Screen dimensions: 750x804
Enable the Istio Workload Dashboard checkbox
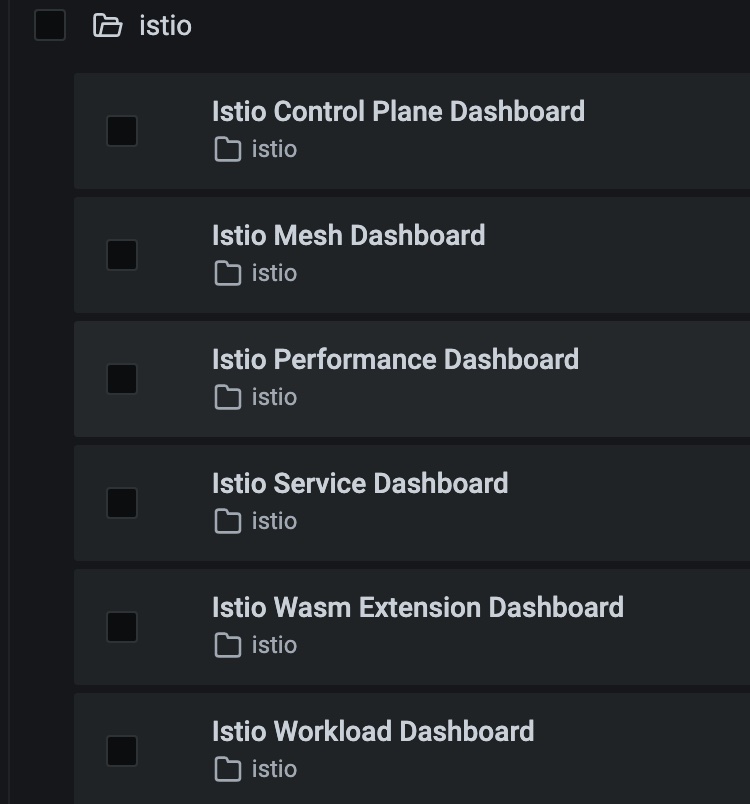(x=122, y=751)
